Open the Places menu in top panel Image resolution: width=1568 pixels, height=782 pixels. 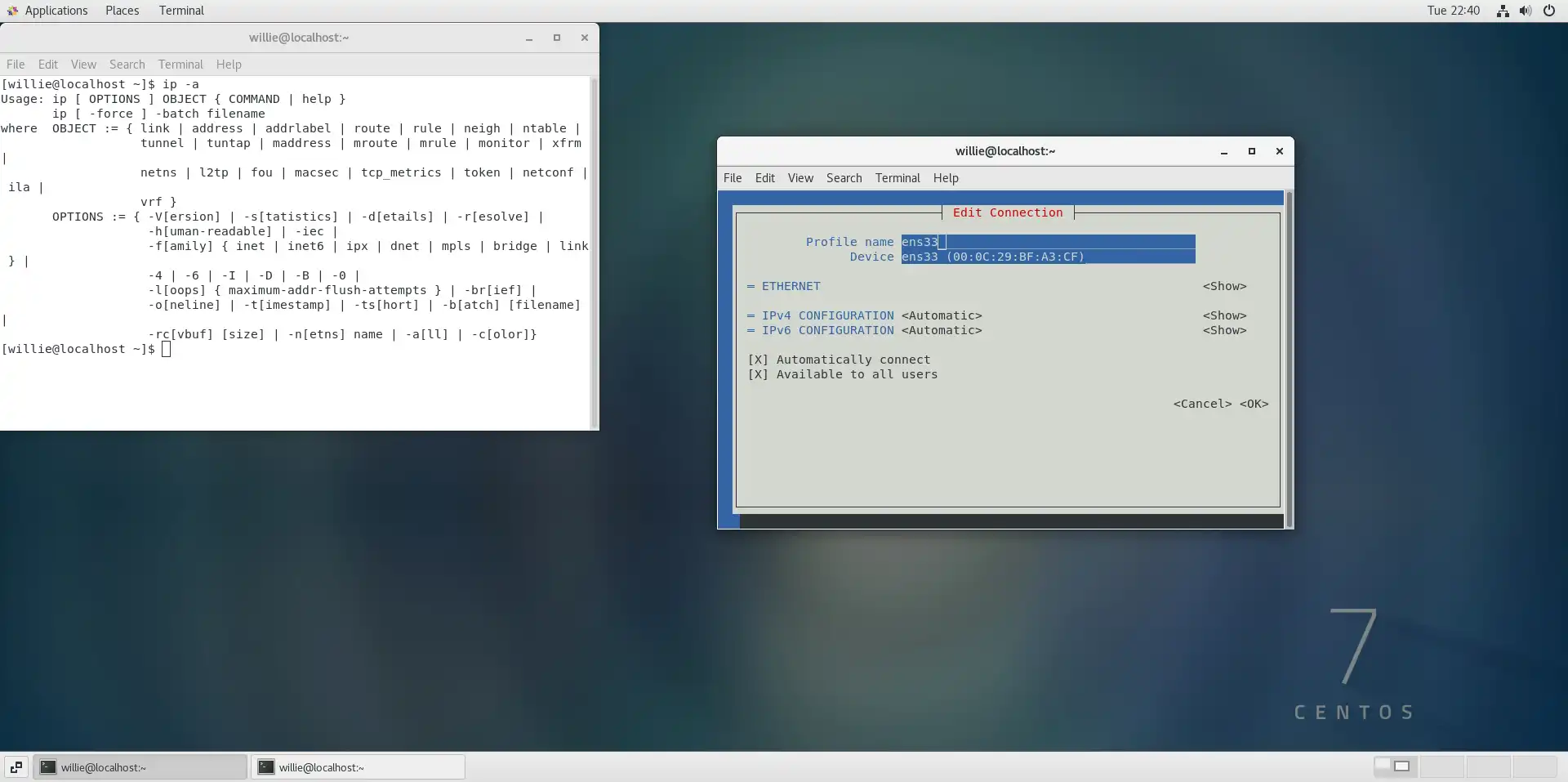coord(122,11)
